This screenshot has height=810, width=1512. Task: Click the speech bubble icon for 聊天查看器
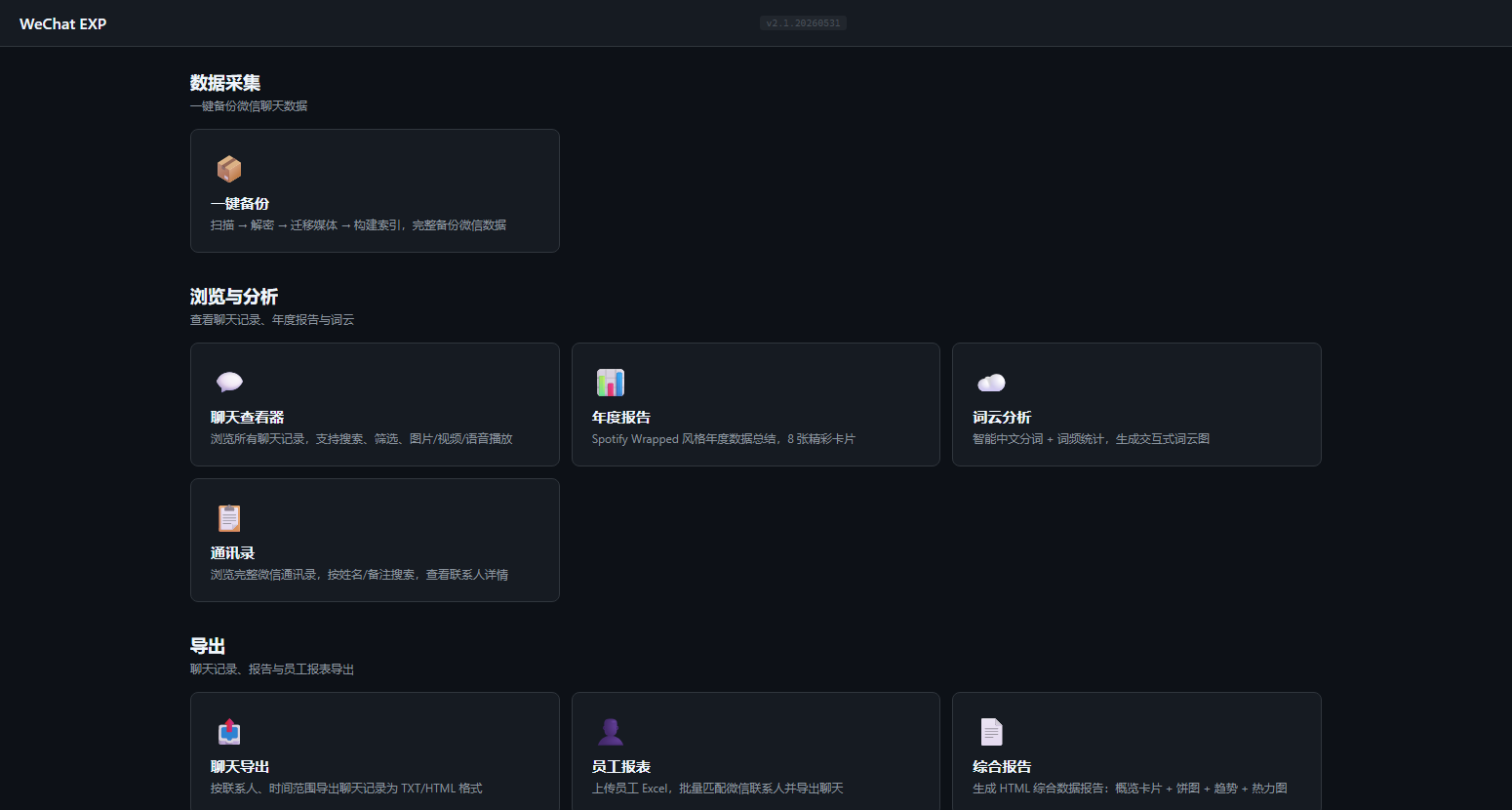[x=229, y=383]
